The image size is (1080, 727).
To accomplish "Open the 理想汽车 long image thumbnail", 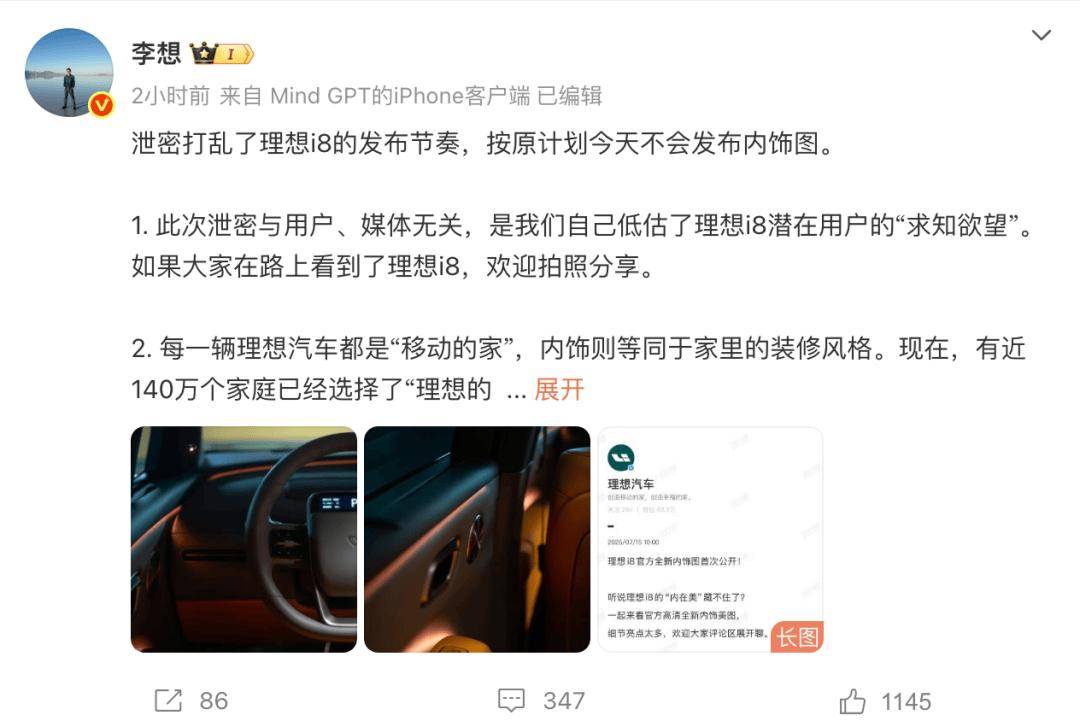I will coord(710,540).
